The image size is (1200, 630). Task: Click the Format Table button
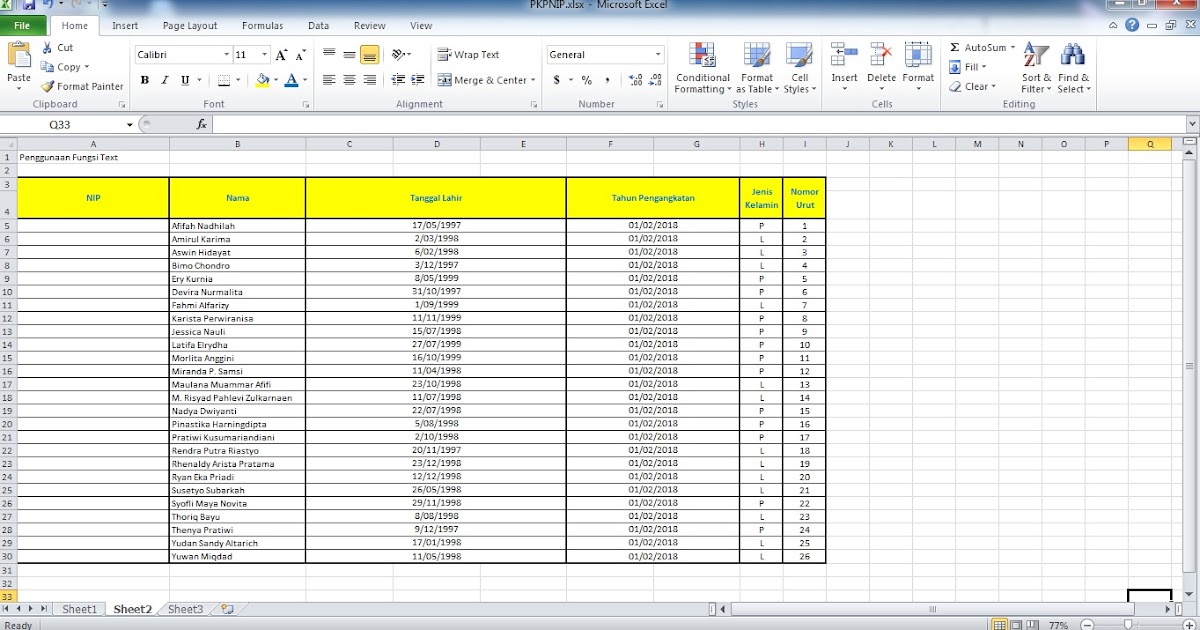[757, 70]
